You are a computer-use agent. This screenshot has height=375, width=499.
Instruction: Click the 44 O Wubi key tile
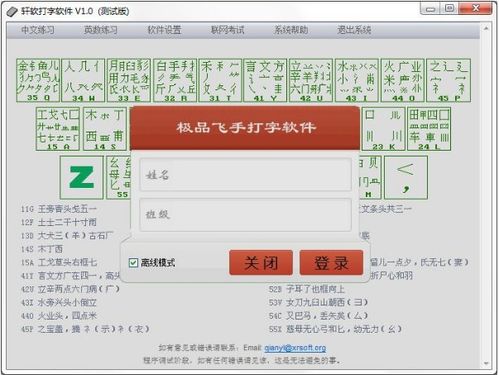tap(402, 80)
